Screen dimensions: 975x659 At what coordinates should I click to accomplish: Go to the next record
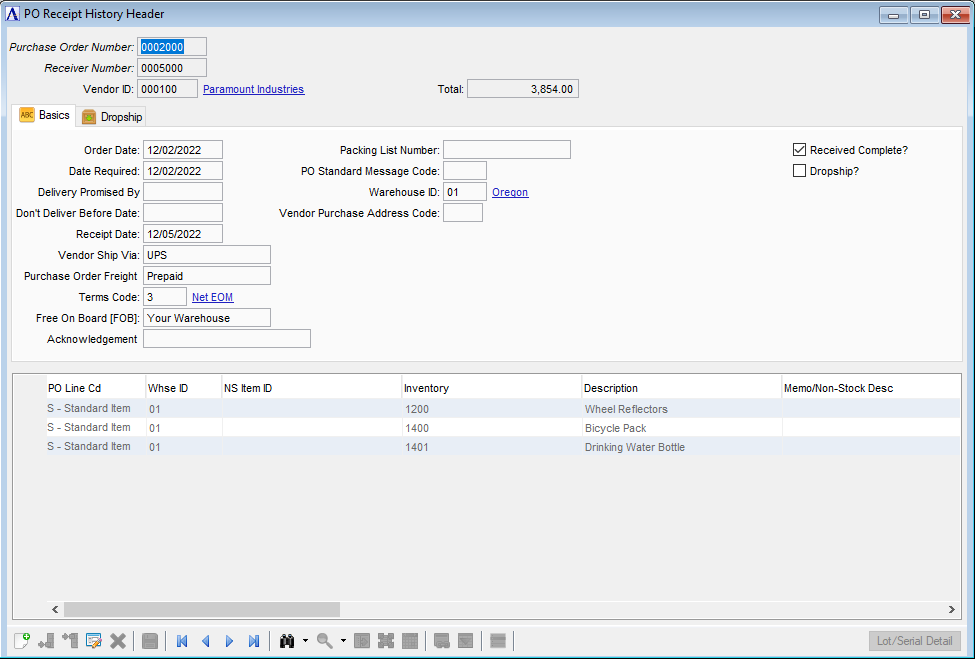(x=230, y=641)
